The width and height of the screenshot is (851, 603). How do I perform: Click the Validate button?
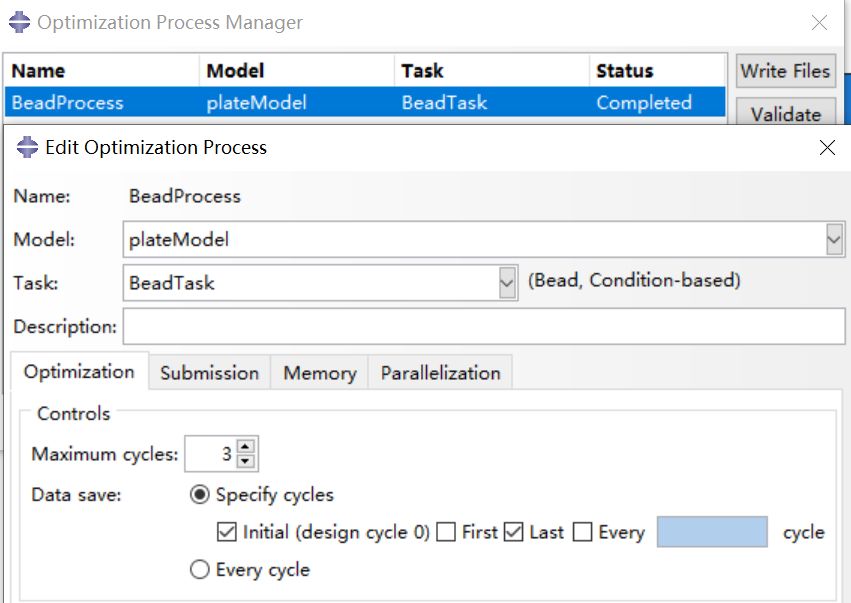click(x=785, y=113)
